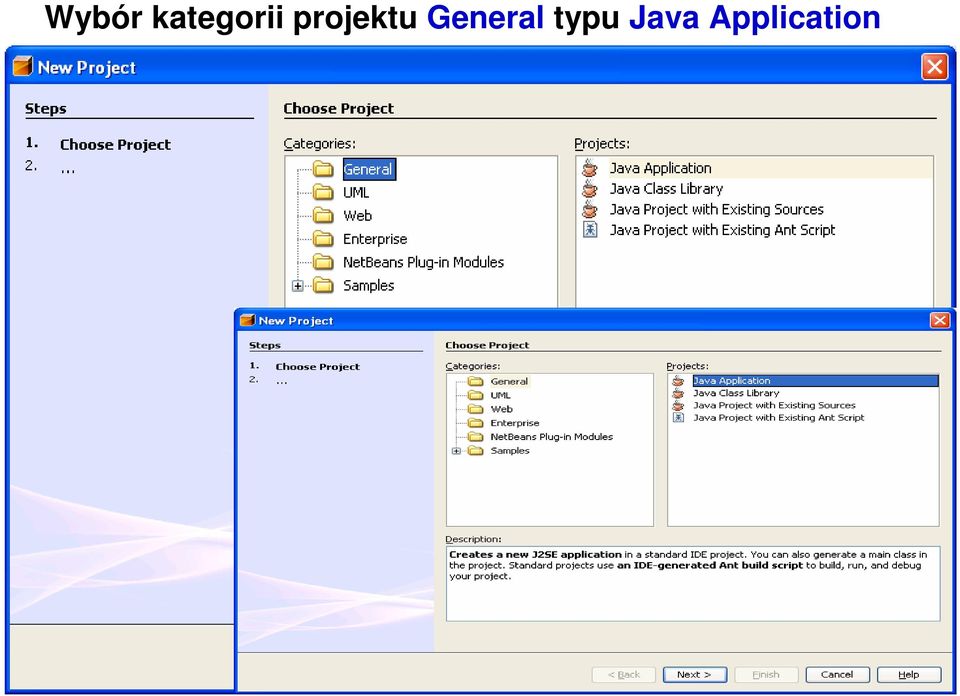
Task: Click NetBeans Plug-in Modules folder icon, front window
Action: click(476, 436)
